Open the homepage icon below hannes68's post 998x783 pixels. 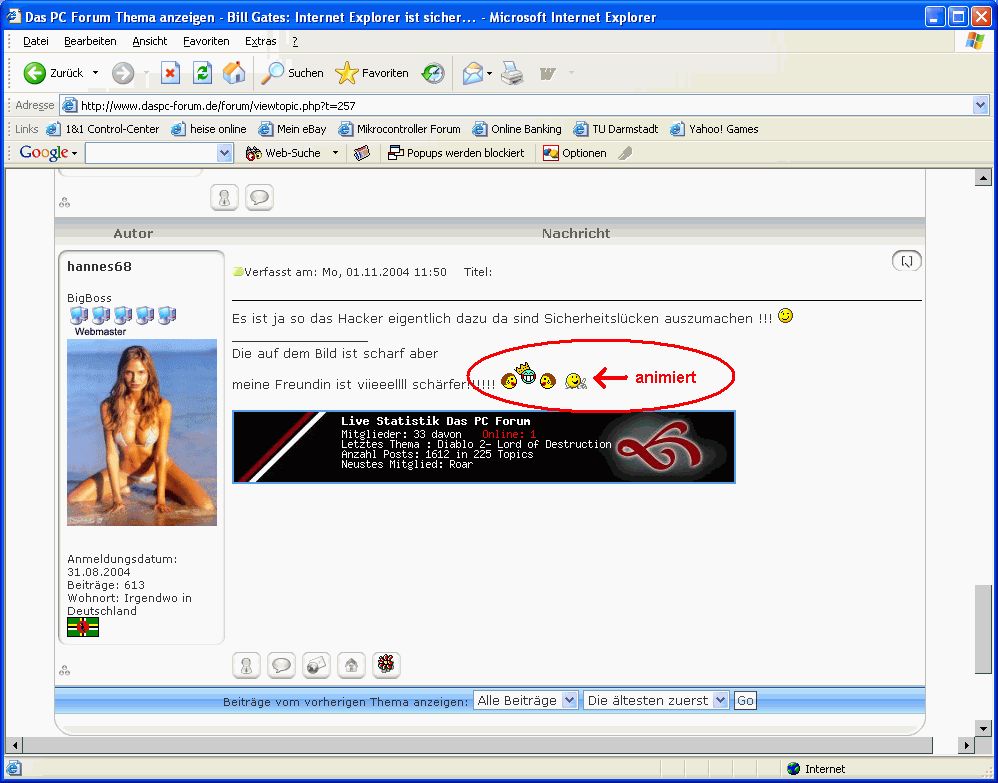pyautogui.click(x=351, y=665)
